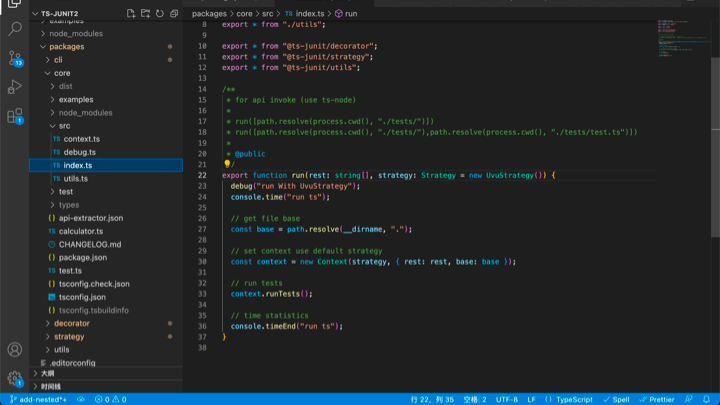Open Run and Debug view

15,87
